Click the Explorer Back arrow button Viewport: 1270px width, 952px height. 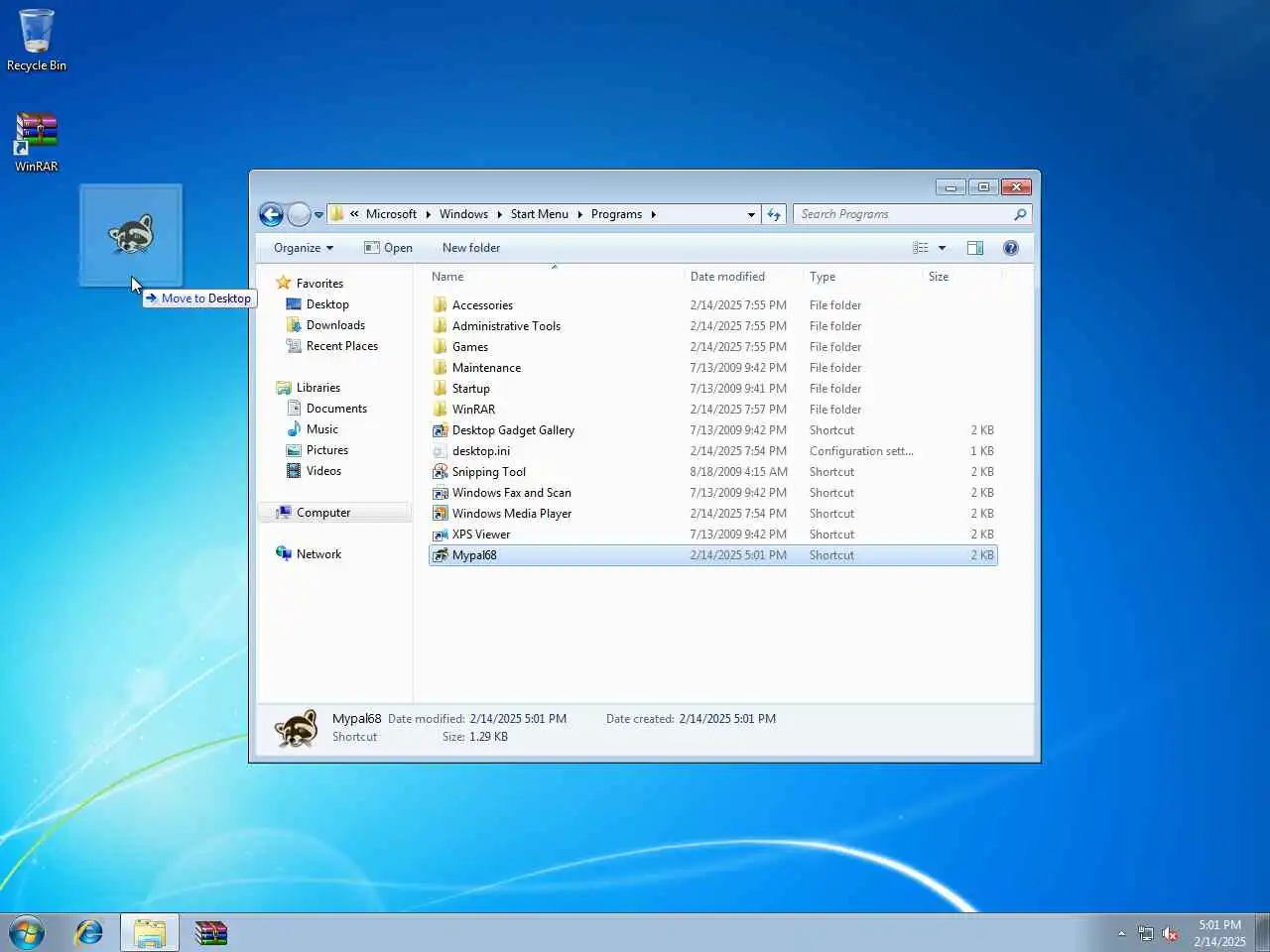[271, 214]
